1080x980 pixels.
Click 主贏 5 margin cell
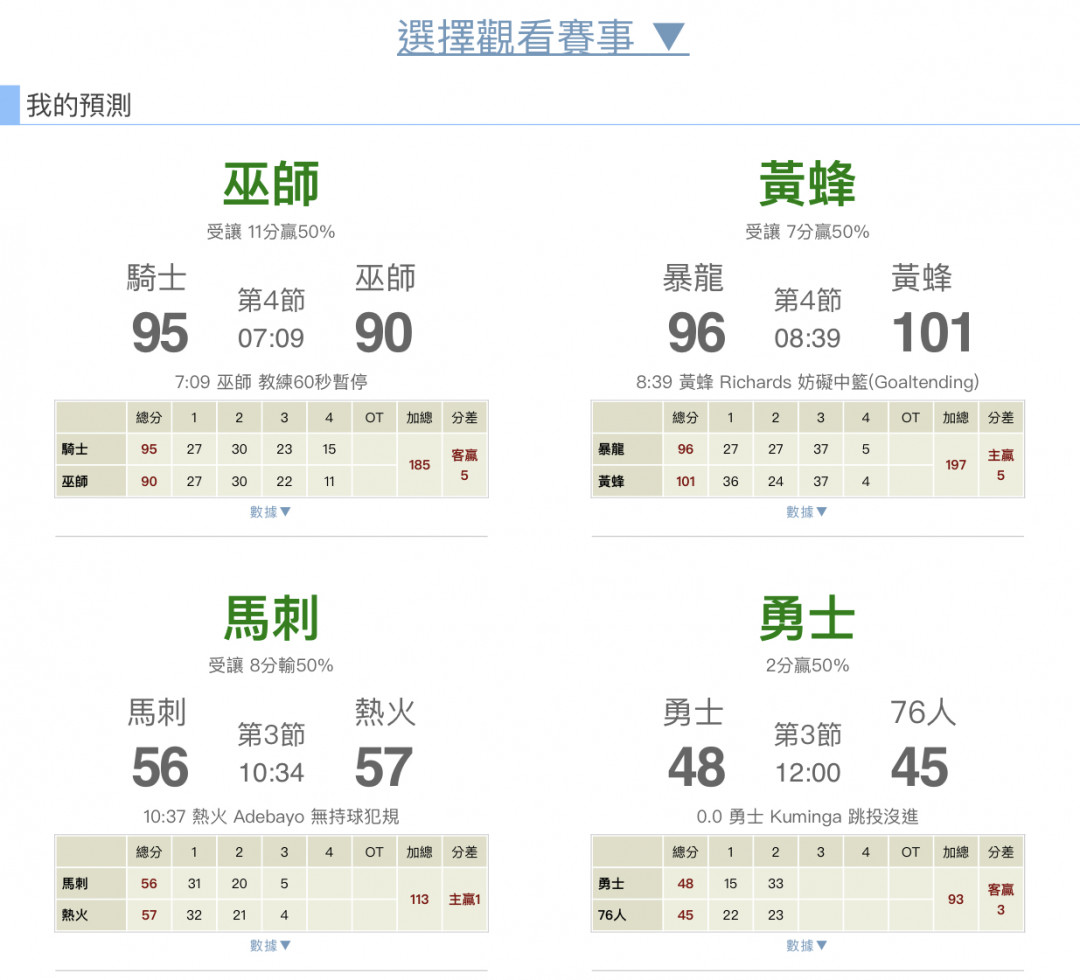(1001, 465)
